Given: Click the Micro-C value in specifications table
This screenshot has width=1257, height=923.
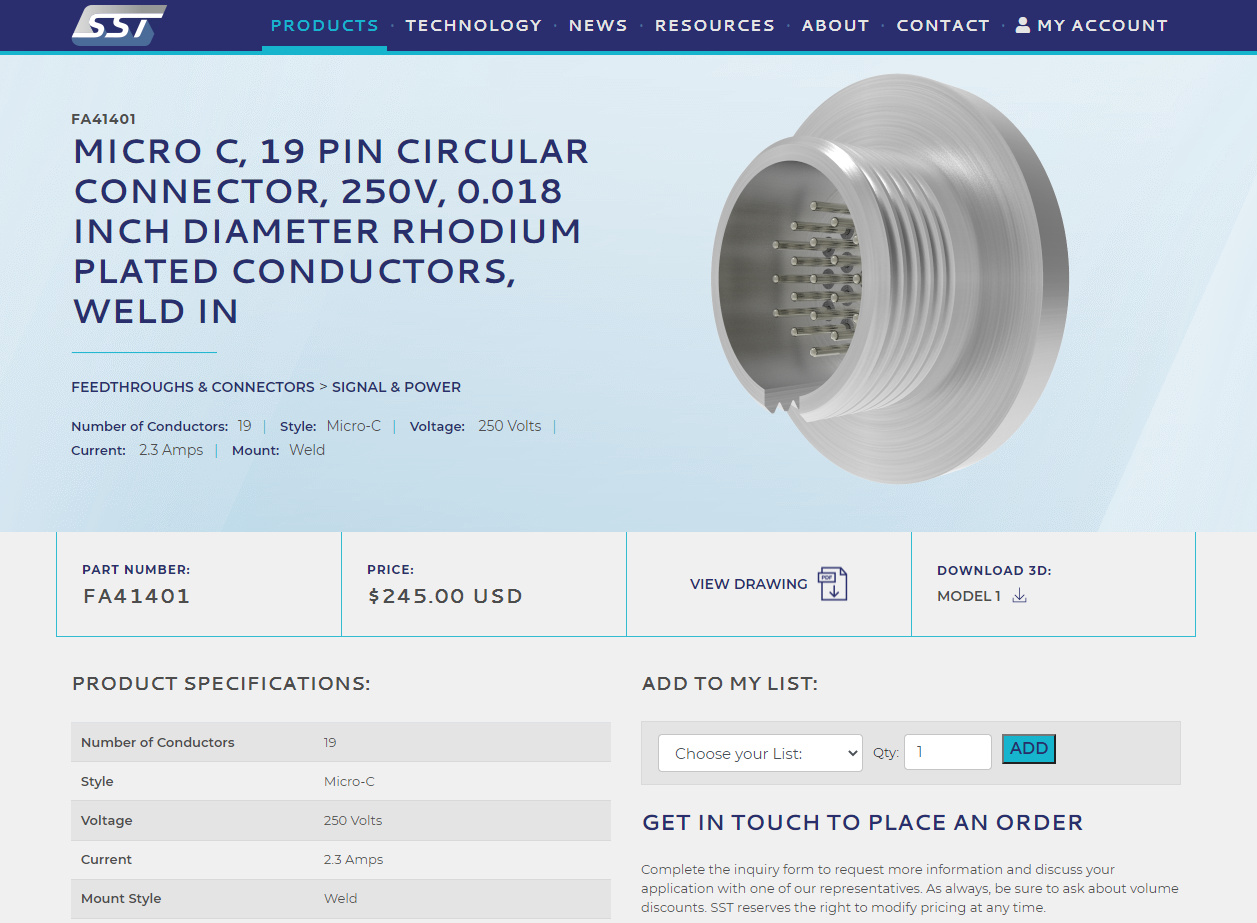Looking at the screenshot, I should pos(349,781).
